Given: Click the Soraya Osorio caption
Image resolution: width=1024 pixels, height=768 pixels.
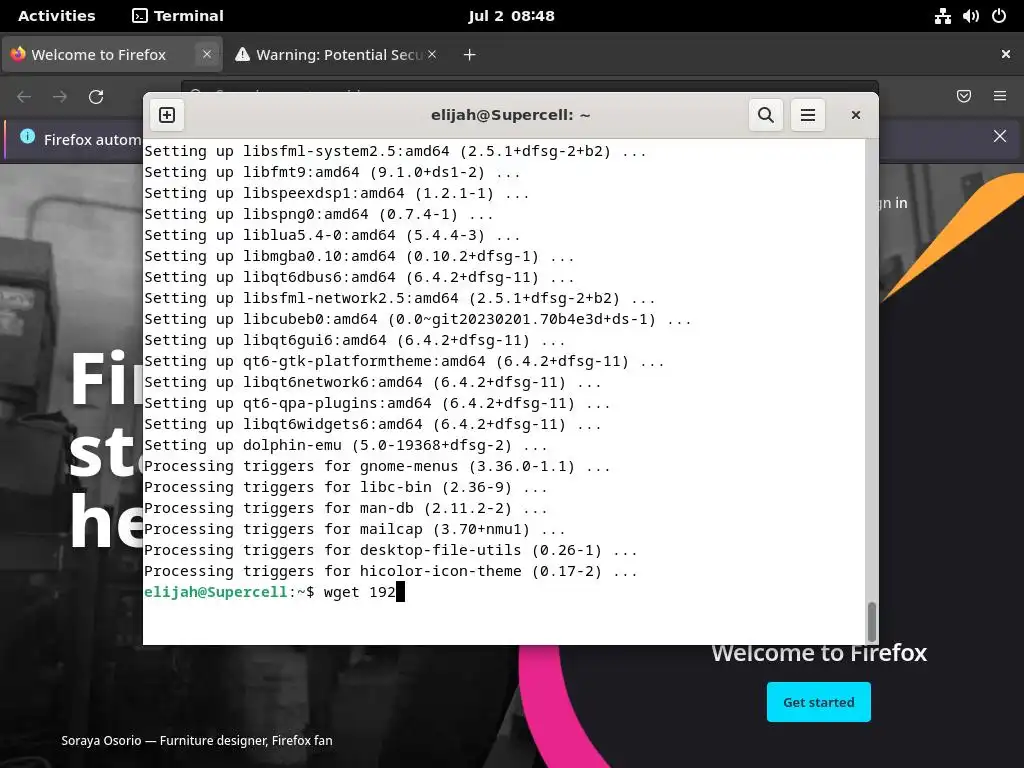Looking at the screenshot, I should point(197,741).
